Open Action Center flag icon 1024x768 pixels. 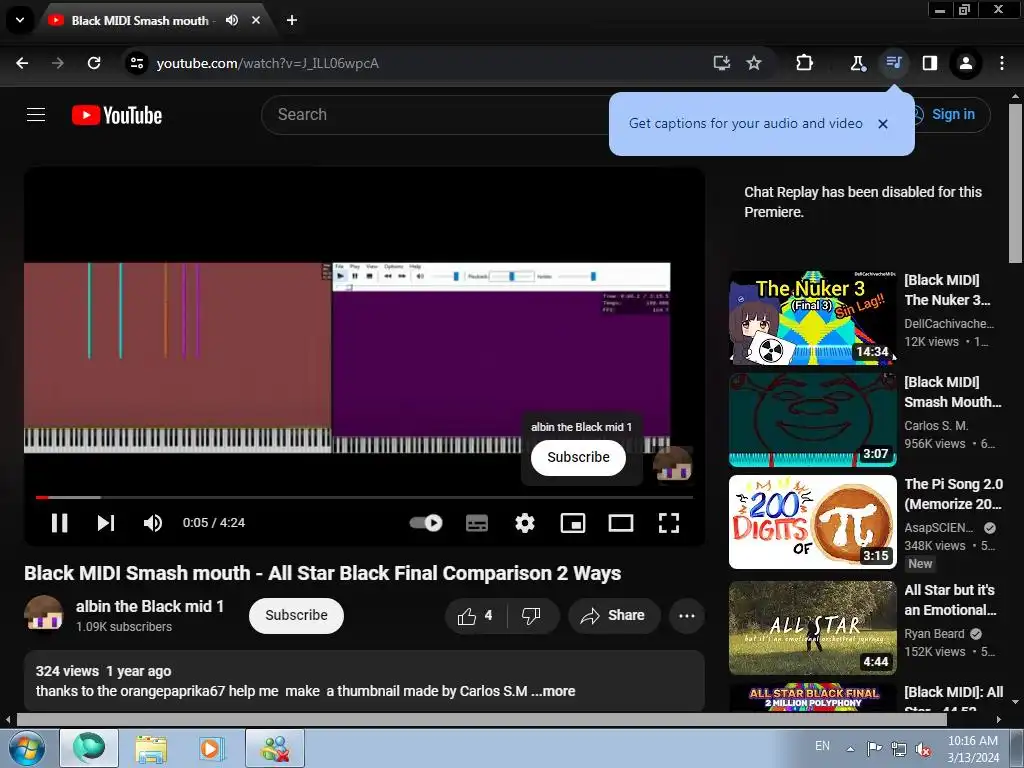(874, 748)
